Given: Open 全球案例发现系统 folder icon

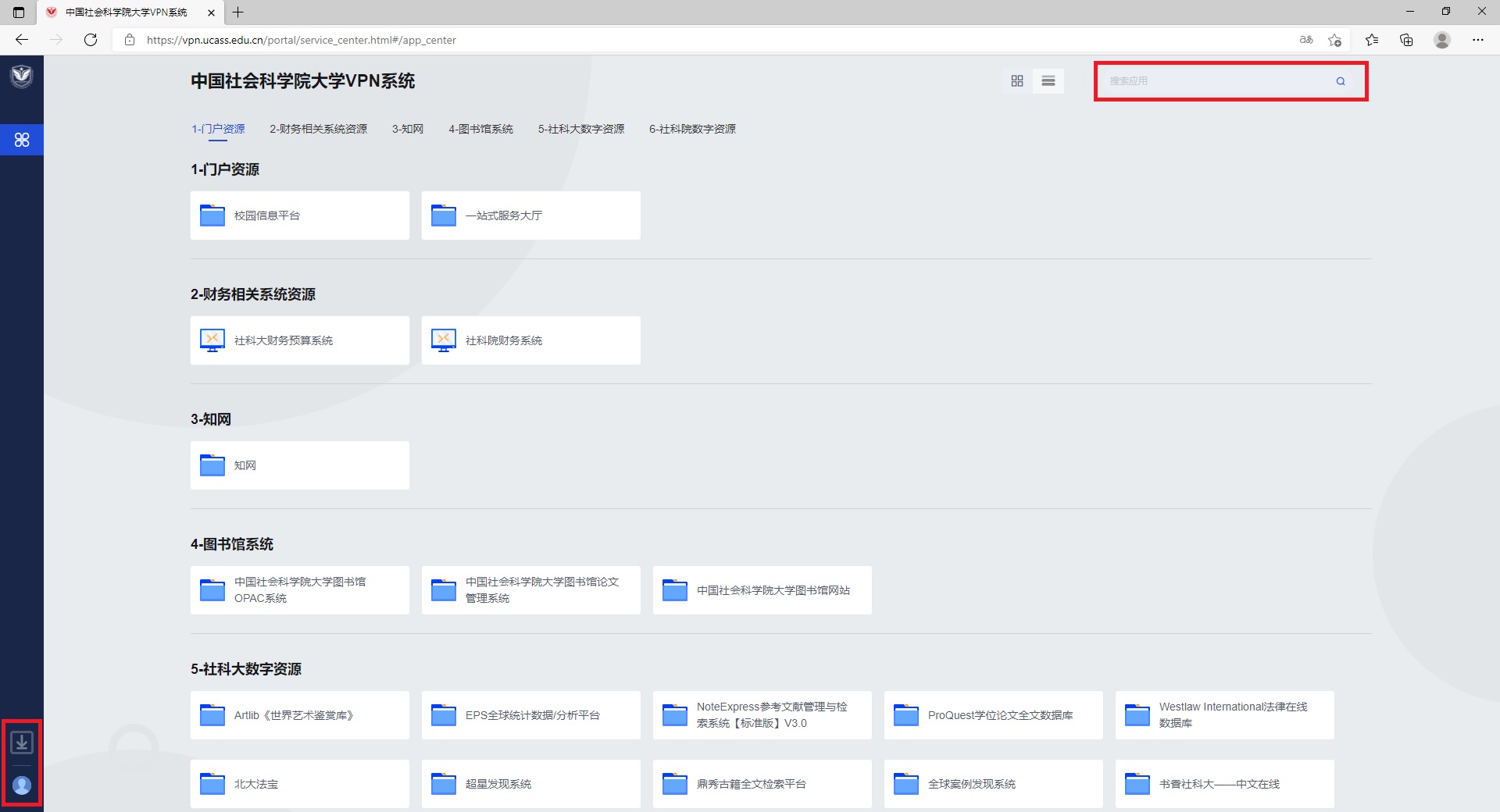Looking at the screenshot, I should point(906,784).
